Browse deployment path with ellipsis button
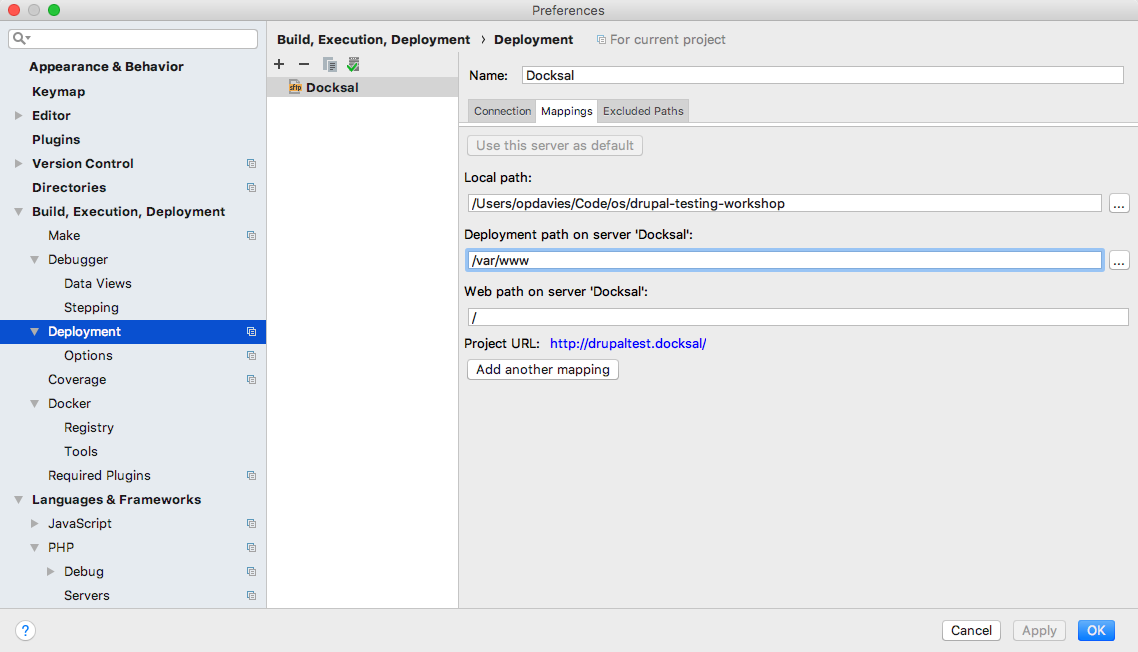This screenshot has height=652, width=1138. pyautogui.click(x=1119, y=260)
